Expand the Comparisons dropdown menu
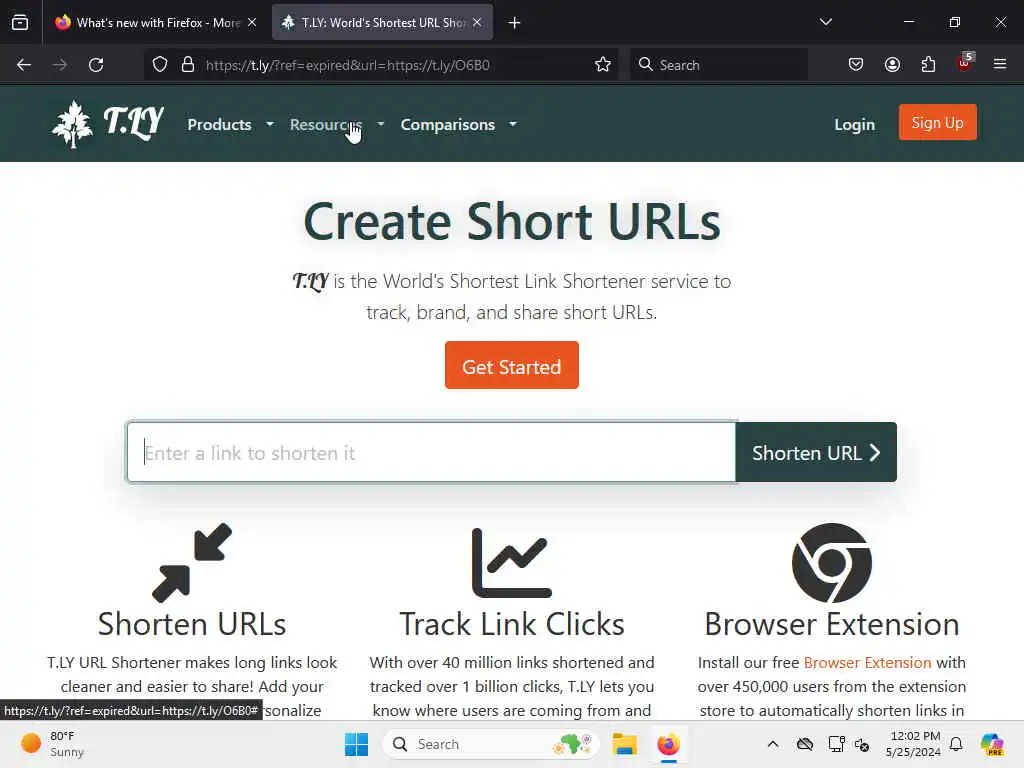The width and height of the screenshot is (1024, 768). tap(458, 124)
